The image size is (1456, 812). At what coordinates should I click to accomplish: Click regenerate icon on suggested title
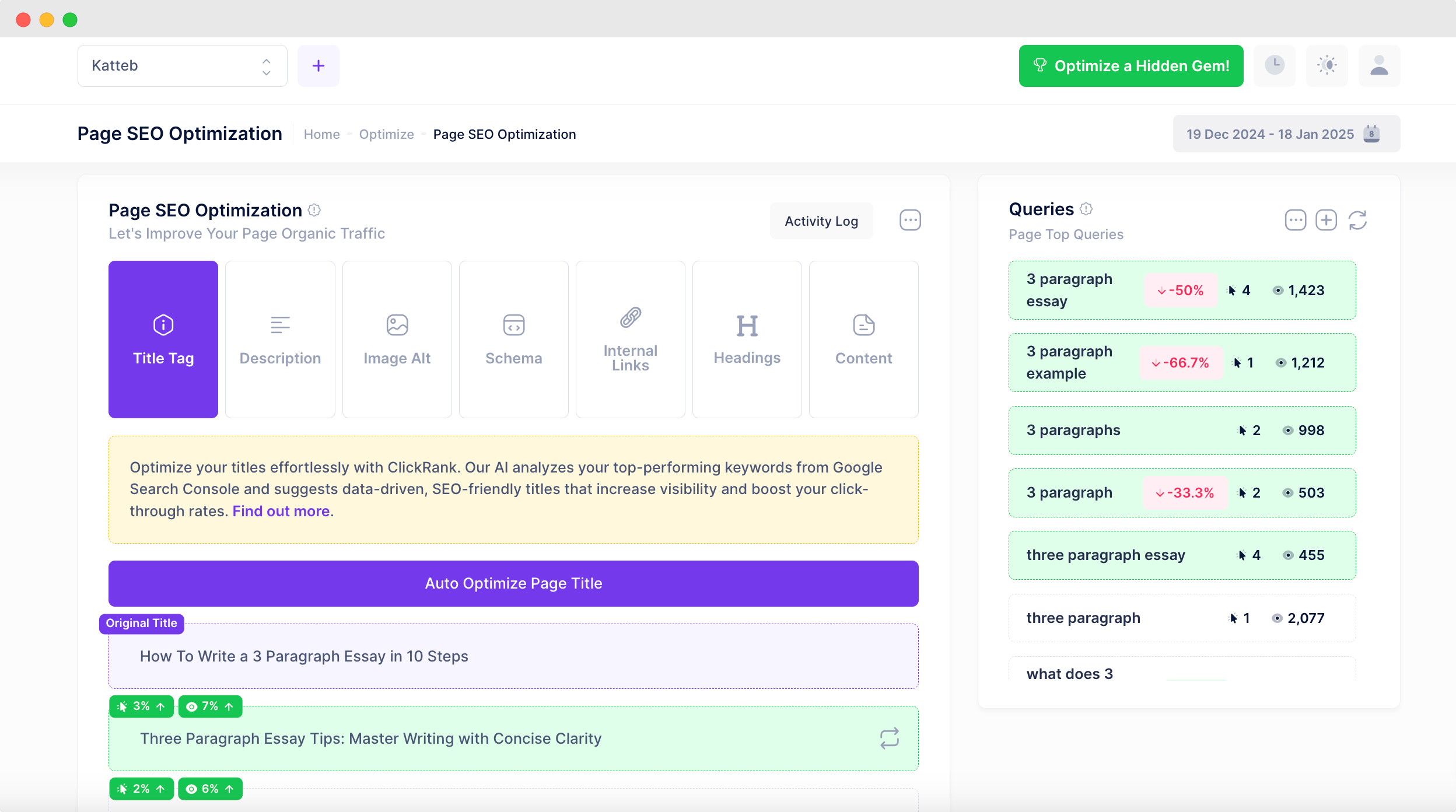(890, 738)
